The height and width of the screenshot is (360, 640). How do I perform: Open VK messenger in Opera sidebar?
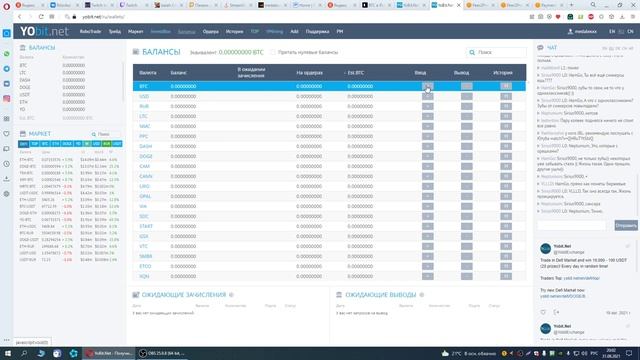pos(7,83)
